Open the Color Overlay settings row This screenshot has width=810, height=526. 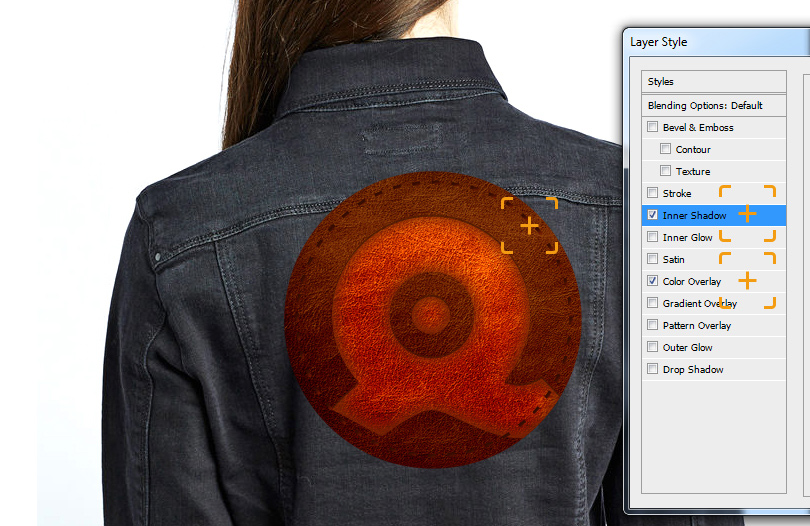pos(714,281)
